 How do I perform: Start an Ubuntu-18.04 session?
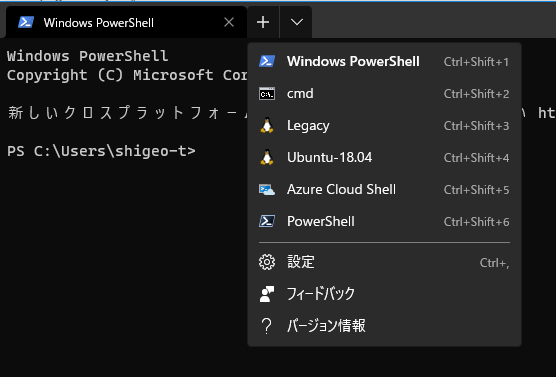coord(384,157)
